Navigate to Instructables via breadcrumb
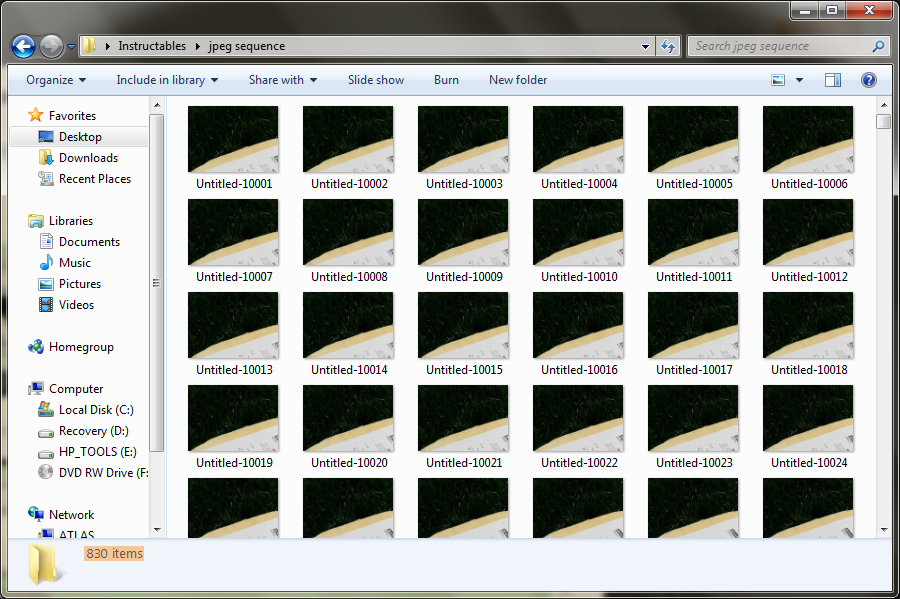 pos(152,45)
